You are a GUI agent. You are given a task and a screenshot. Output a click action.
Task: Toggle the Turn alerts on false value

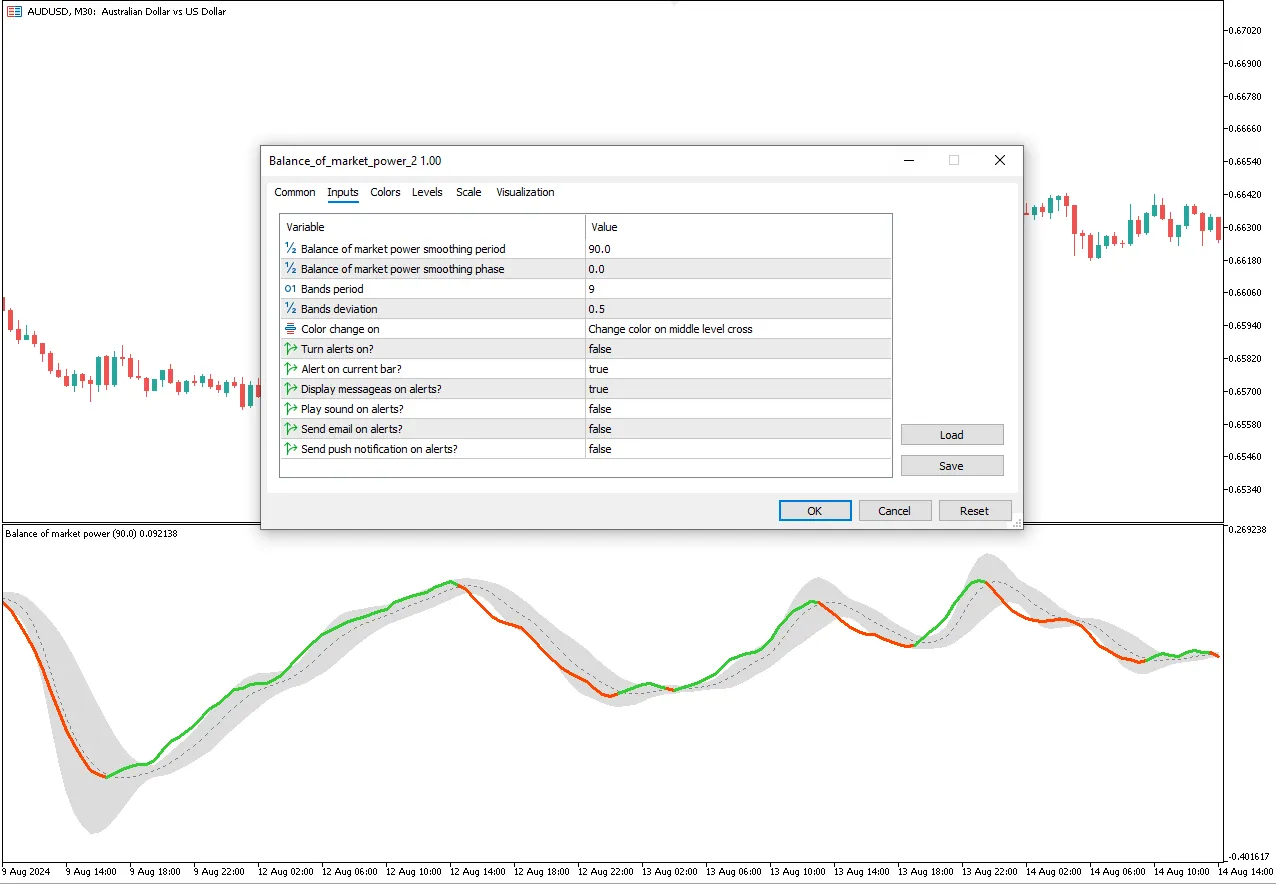pyautogui.click(x=738, y=349)
